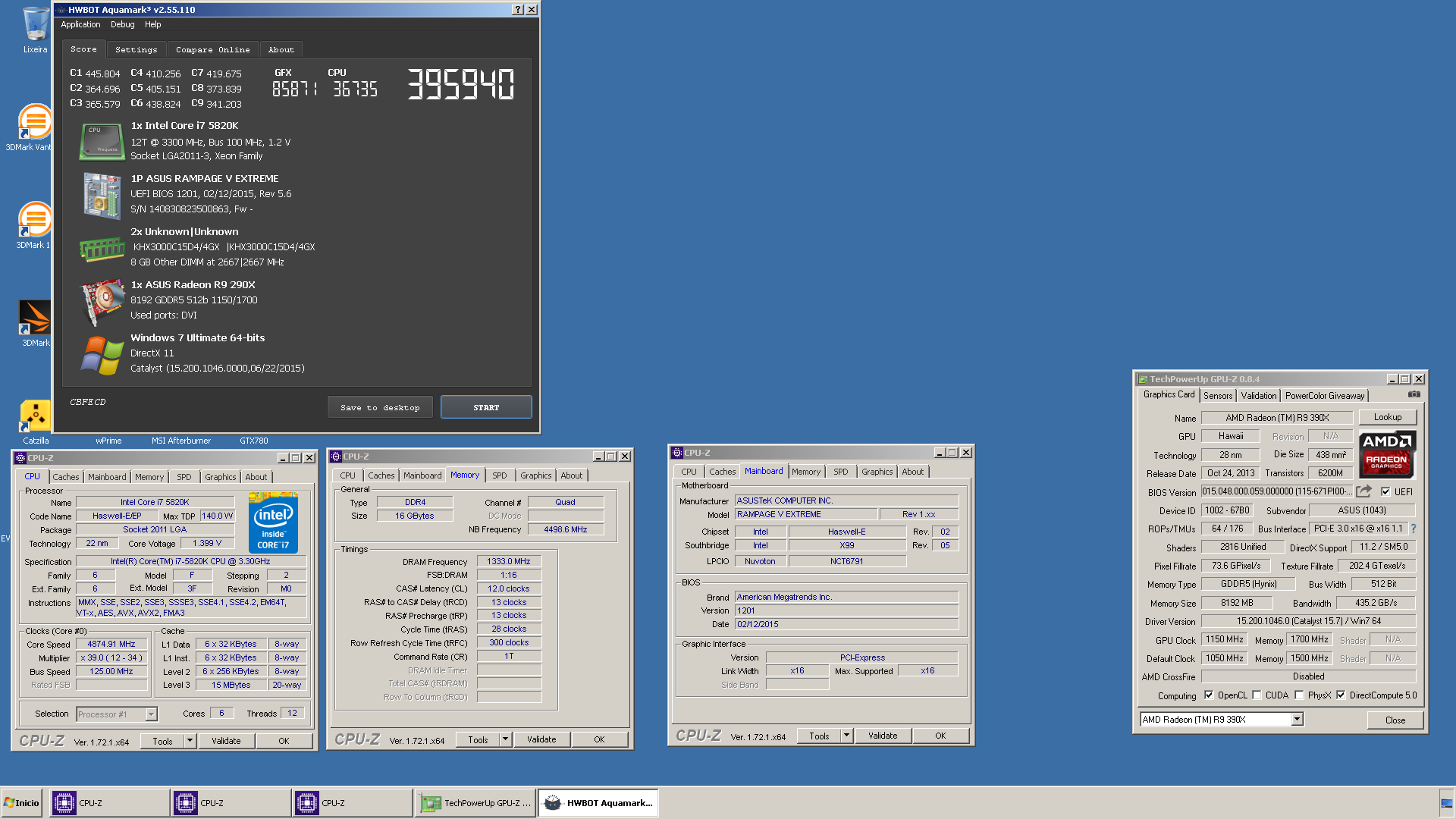
Task: Click the GPU-Z screenshot camera icon
Action: click(1414, 394)
